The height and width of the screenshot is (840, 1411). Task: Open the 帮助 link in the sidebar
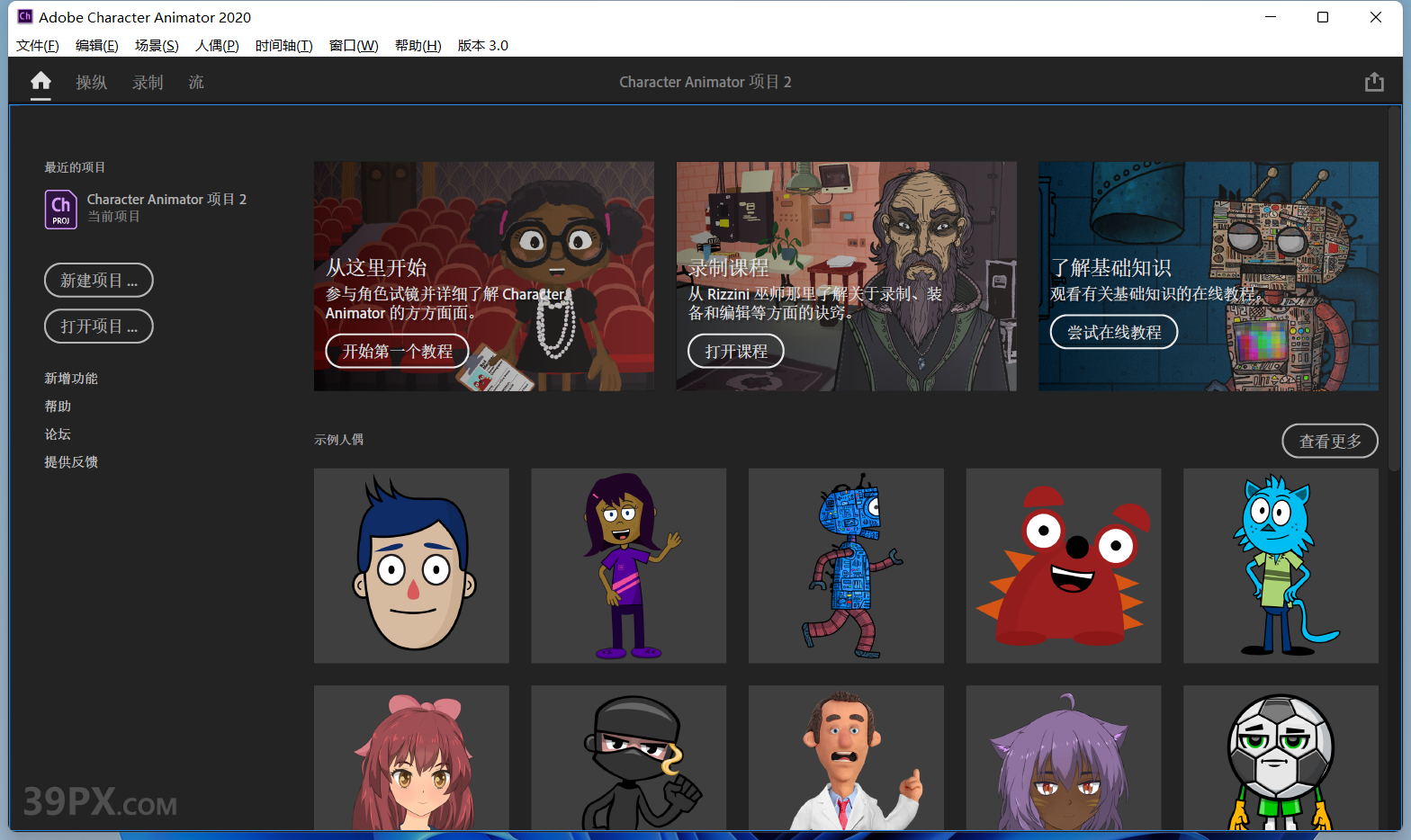coord(58,407)
